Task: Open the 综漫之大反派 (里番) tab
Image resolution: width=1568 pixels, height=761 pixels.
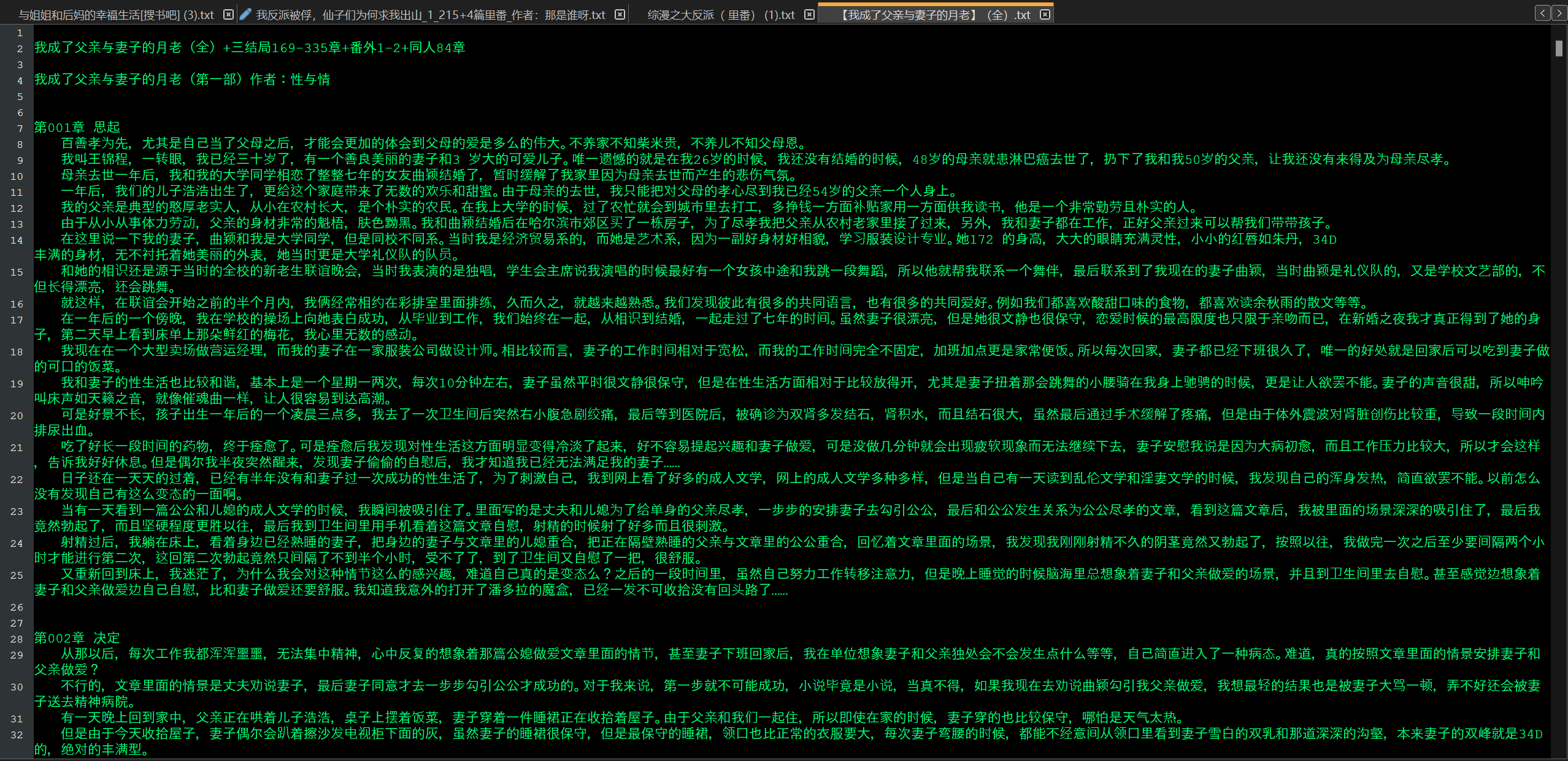Action: pos(721,15)
